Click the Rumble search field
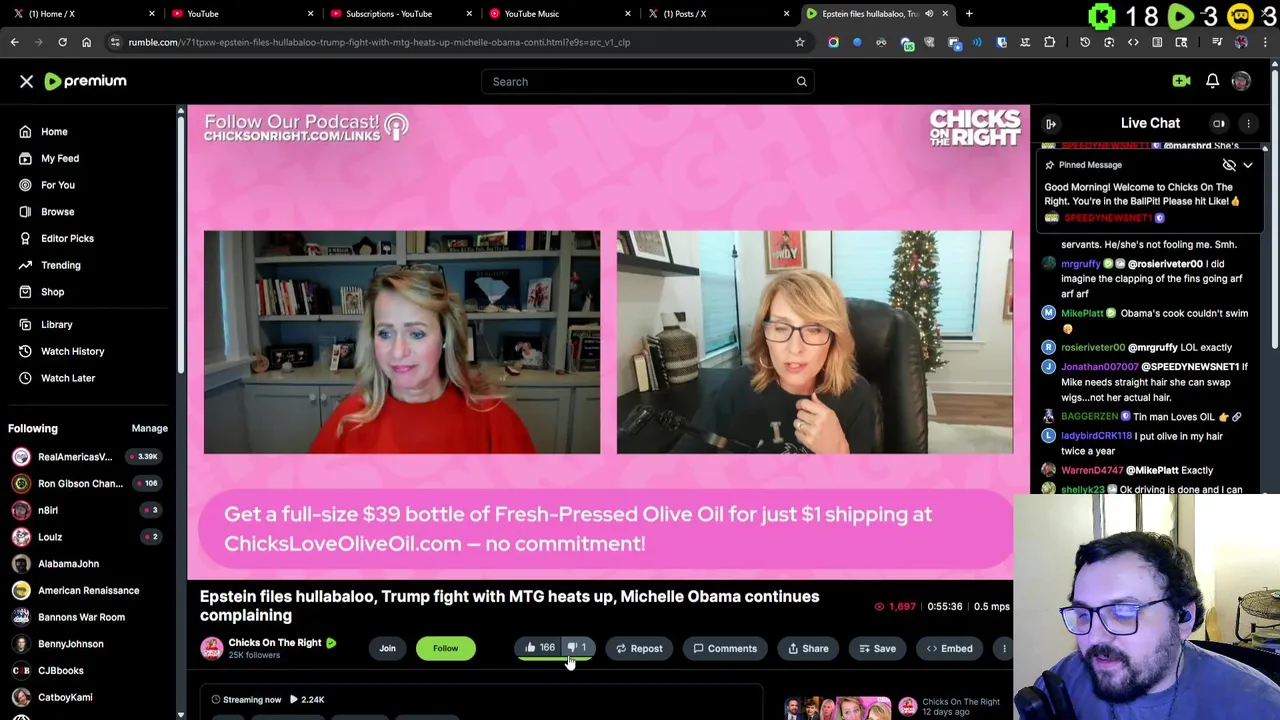1280x720 pixels. click(636, 82)
